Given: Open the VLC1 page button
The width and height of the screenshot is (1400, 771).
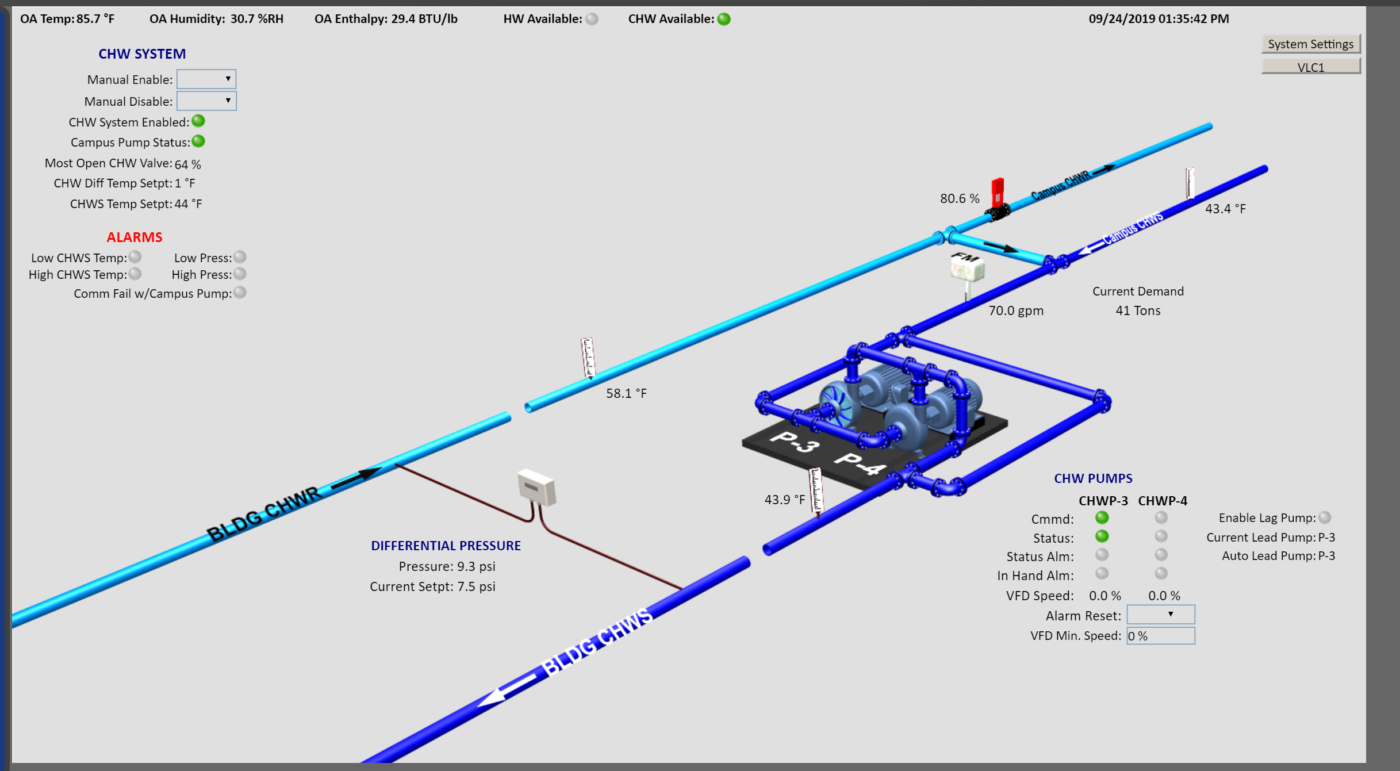Looking at the screenshot, I should tap(1310, 66).
